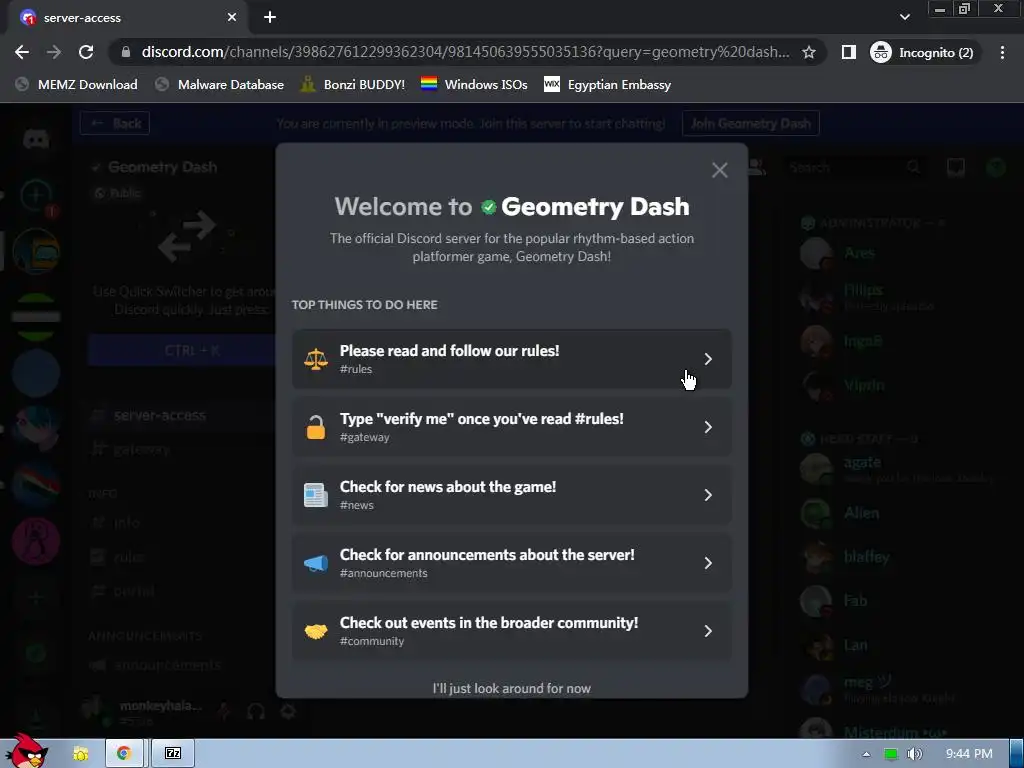Expand the rules row chevron arrow
The height and width of the screenshot is (768, 1024).
click(x=708, y=359)
